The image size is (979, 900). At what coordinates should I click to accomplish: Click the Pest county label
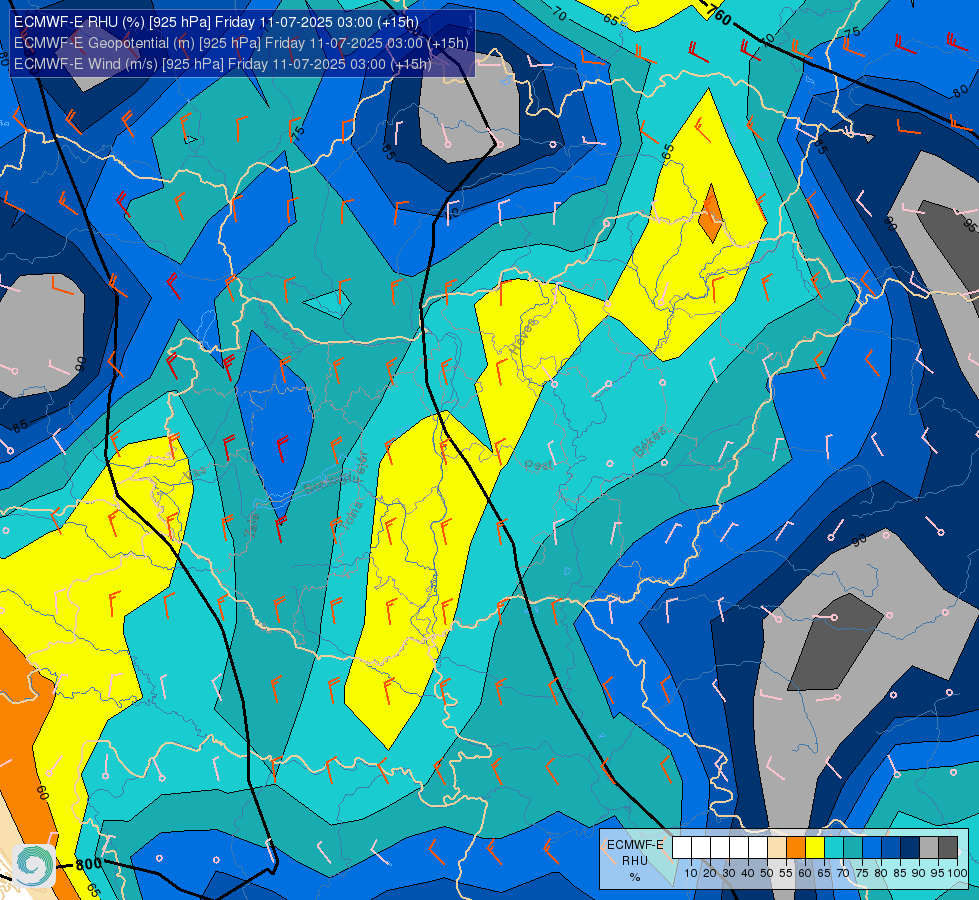pyautogui.click(x=538, y=465)
